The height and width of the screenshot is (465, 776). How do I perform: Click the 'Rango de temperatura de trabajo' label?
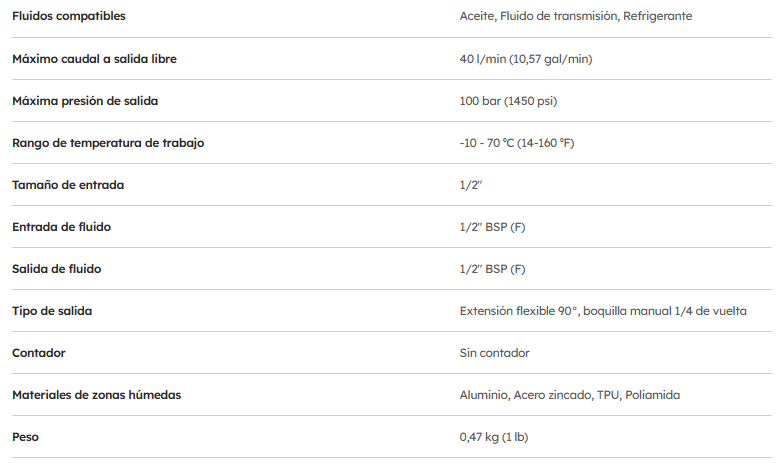[x=108, y=143]
